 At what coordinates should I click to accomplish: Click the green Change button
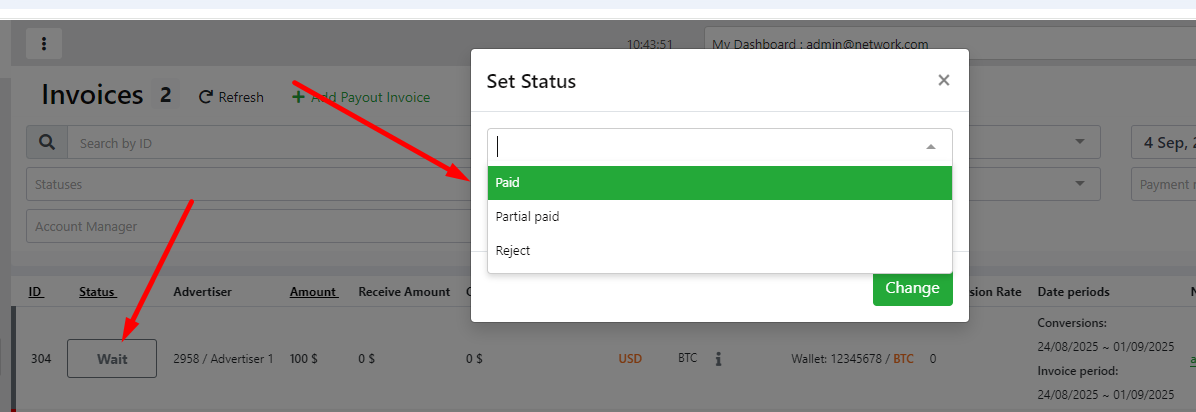click(x=911, y=288)
